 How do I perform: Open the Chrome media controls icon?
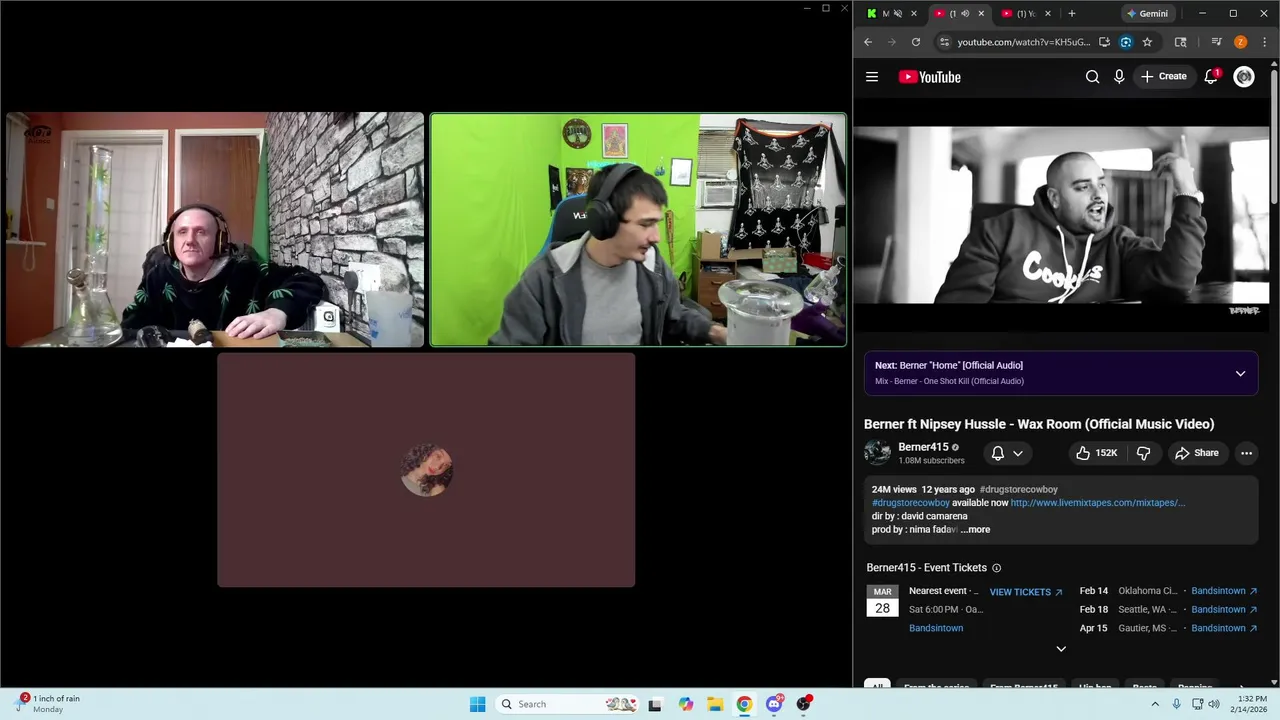1216,42
